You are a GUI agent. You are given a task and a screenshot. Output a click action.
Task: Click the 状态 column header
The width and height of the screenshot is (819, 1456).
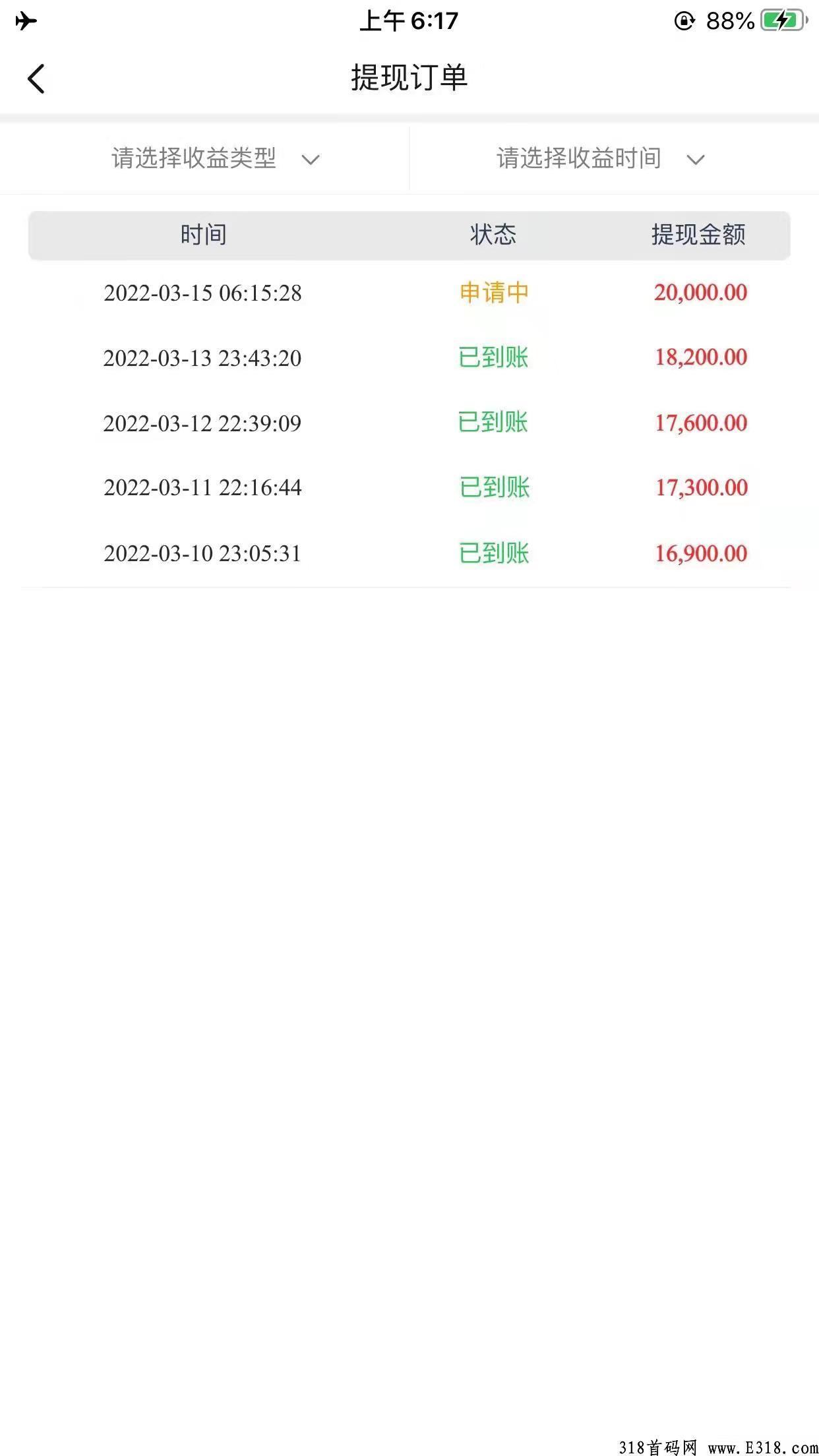pyautogui.click(x=493, y=235)
